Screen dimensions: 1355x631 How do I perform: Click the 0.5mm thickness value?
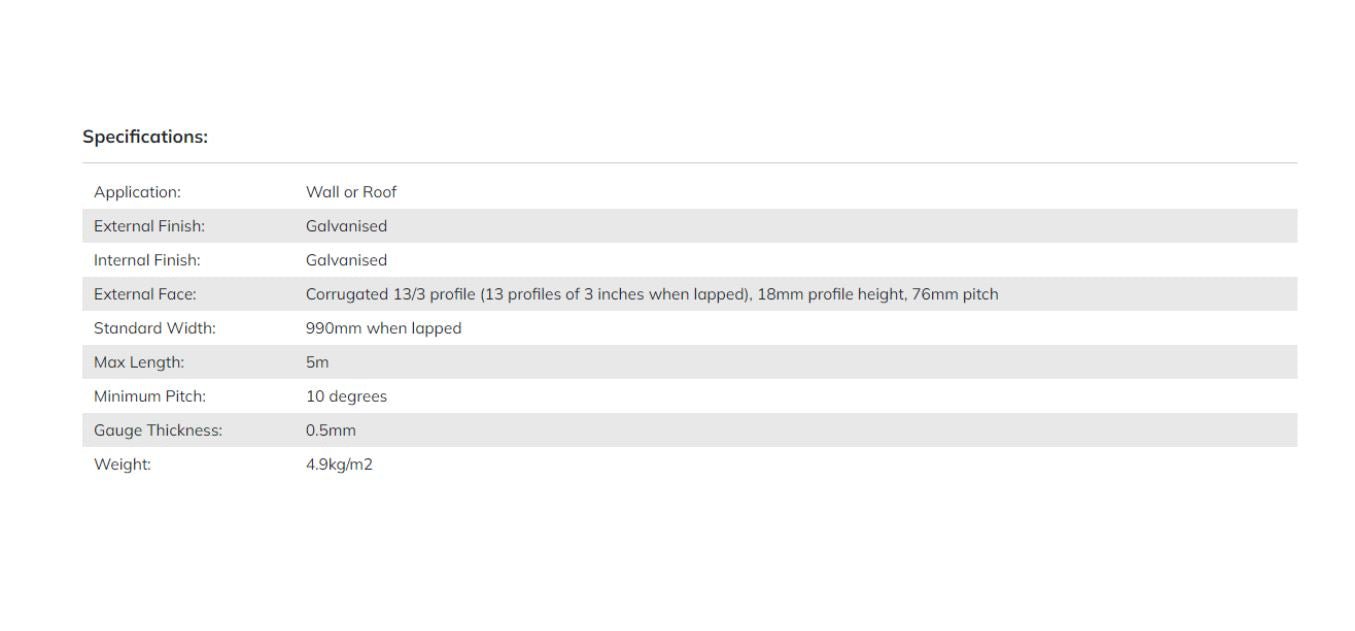[x=330, y=430]
